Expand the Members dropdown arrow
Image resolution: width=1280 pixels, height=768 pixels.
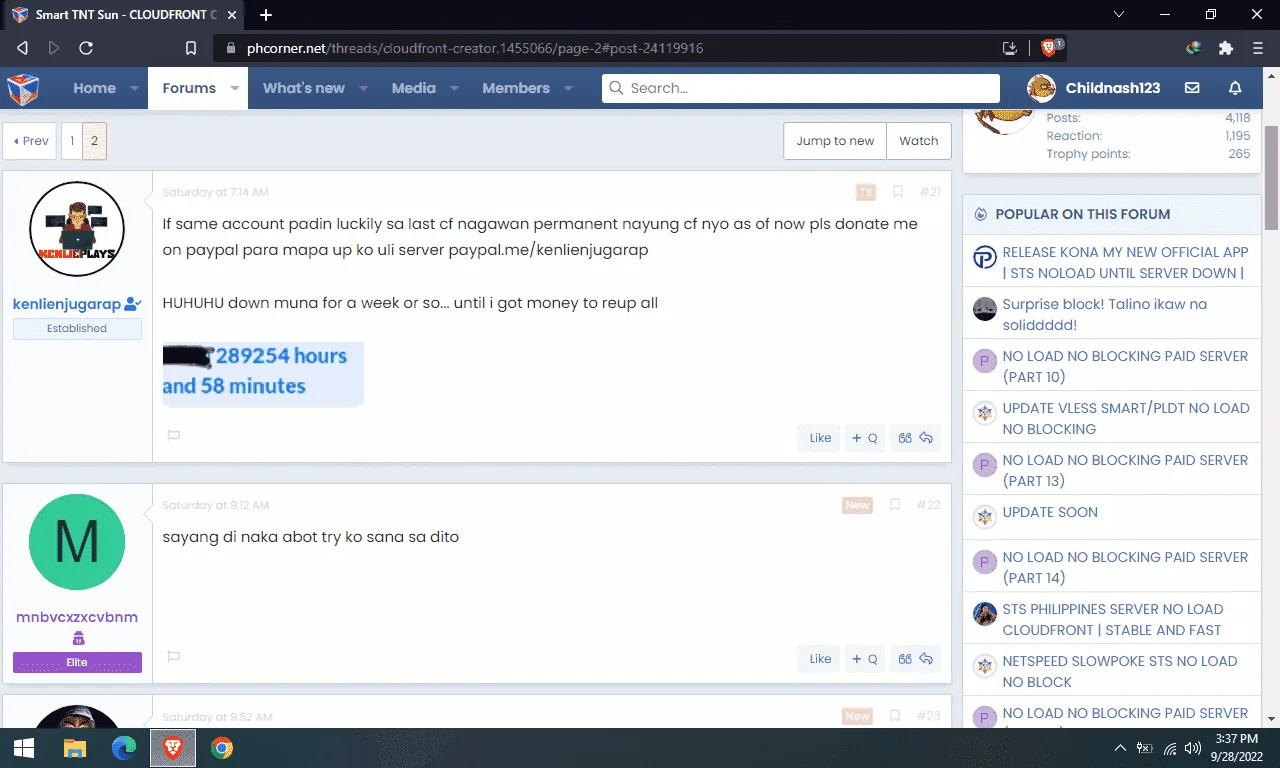(569, 88)
